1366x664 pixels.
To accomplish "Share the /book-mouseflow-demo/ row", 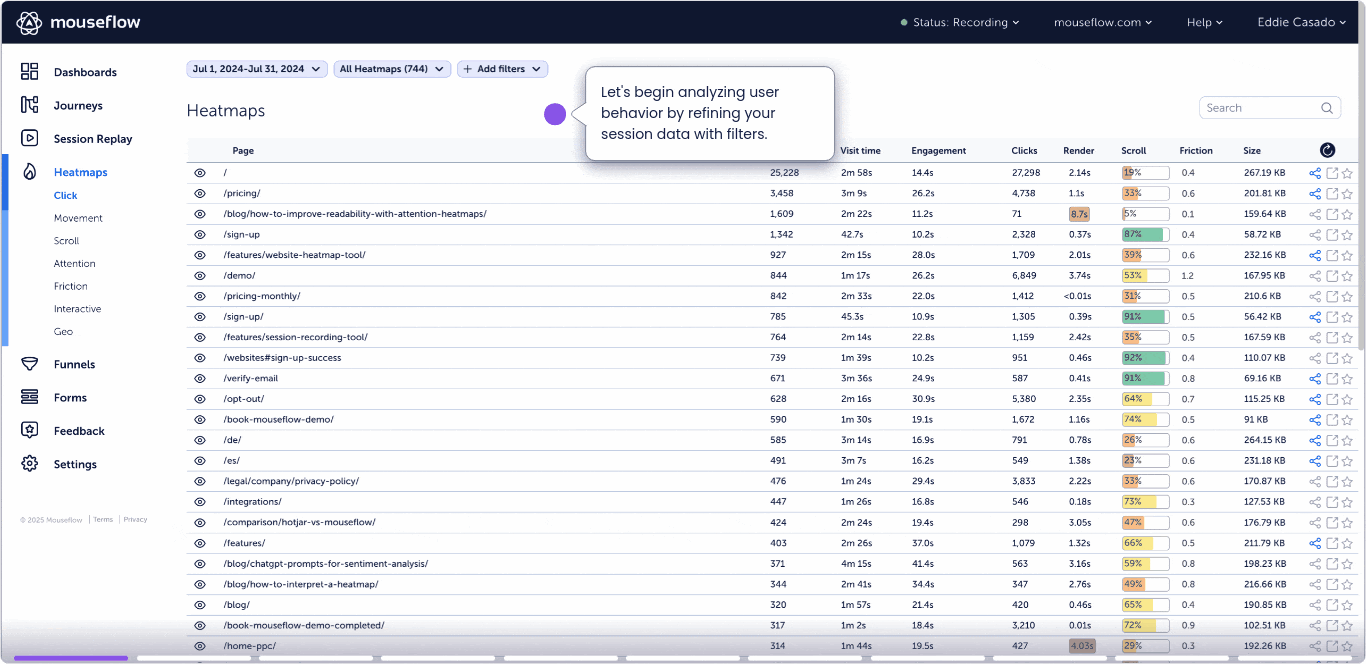I will tap(1315, 420).
